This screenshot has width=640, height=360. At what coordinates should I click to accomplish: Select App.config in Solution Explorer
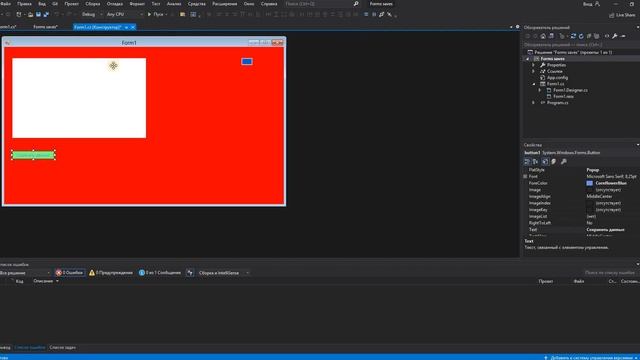pos(557,78)
